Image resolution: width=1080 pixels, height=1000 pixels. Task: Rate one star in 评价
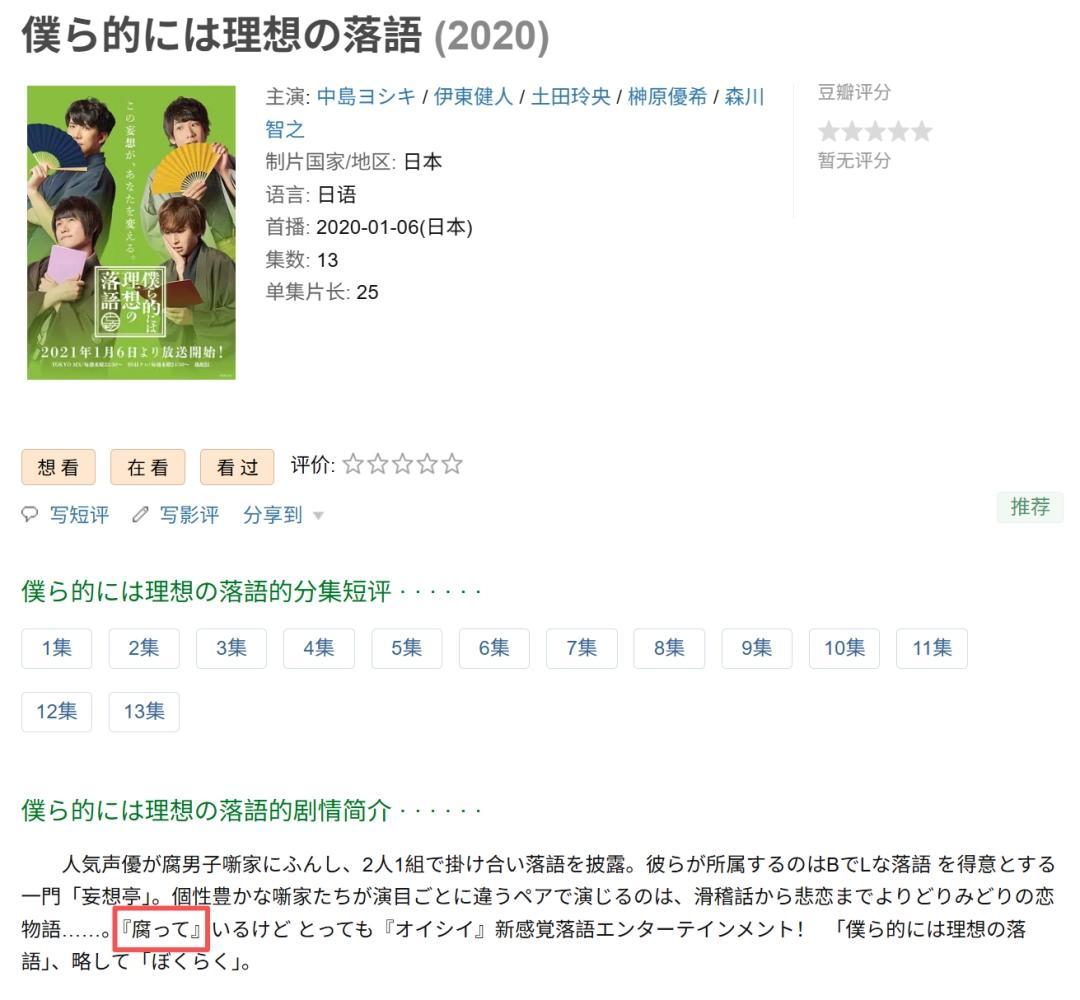point(353,464)
